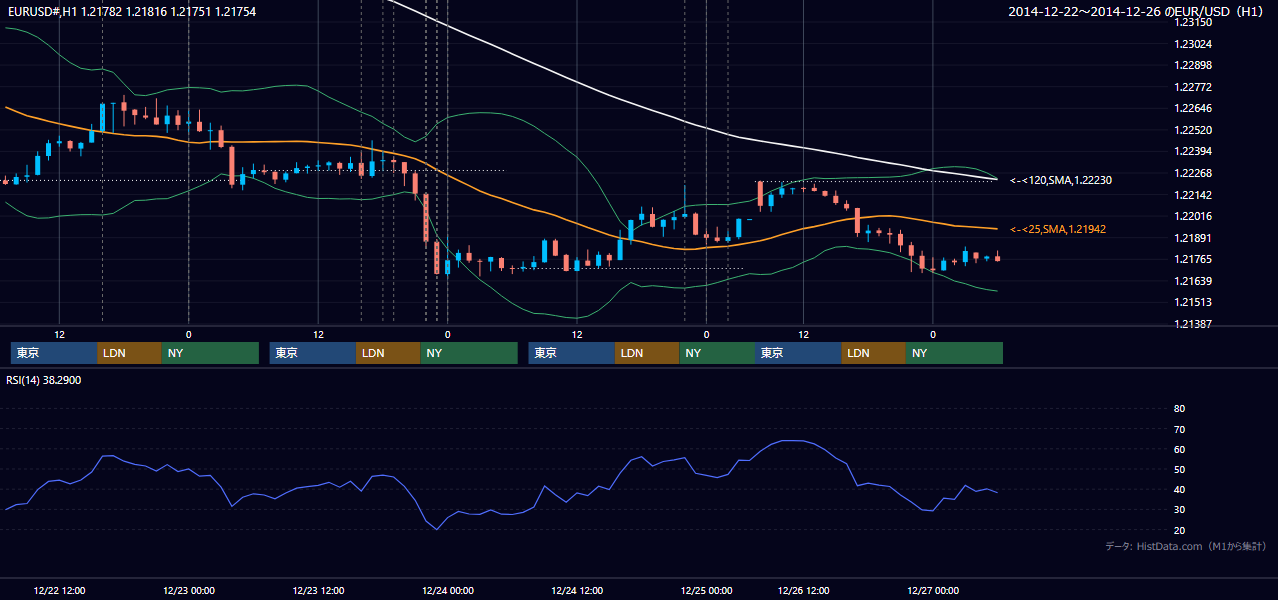Select RSI scale level 50
The image size is (1278, 600).
pyautogui.click(x=1179, y=469)
